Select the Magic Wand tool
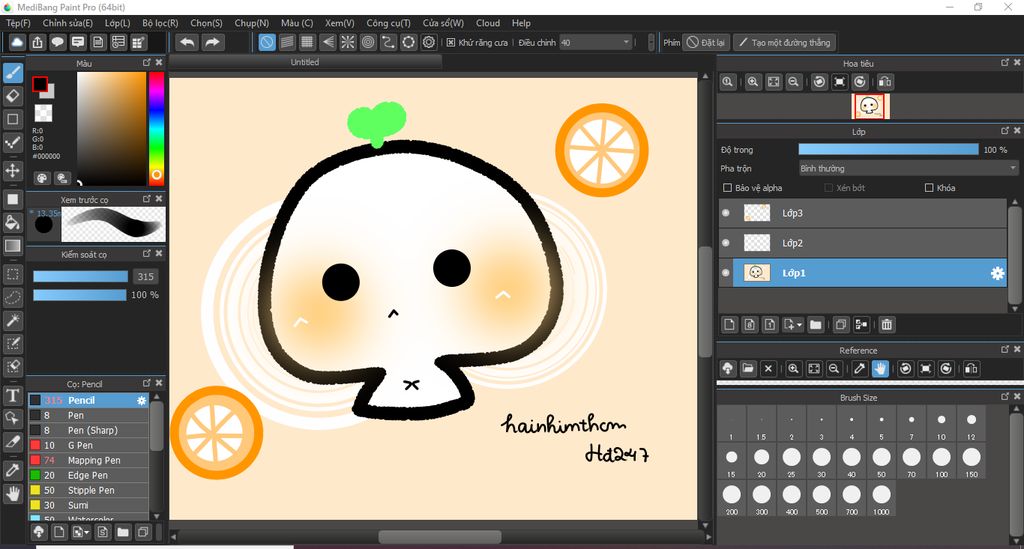Viewport: 1024px width, 549px height. [13, 321]
